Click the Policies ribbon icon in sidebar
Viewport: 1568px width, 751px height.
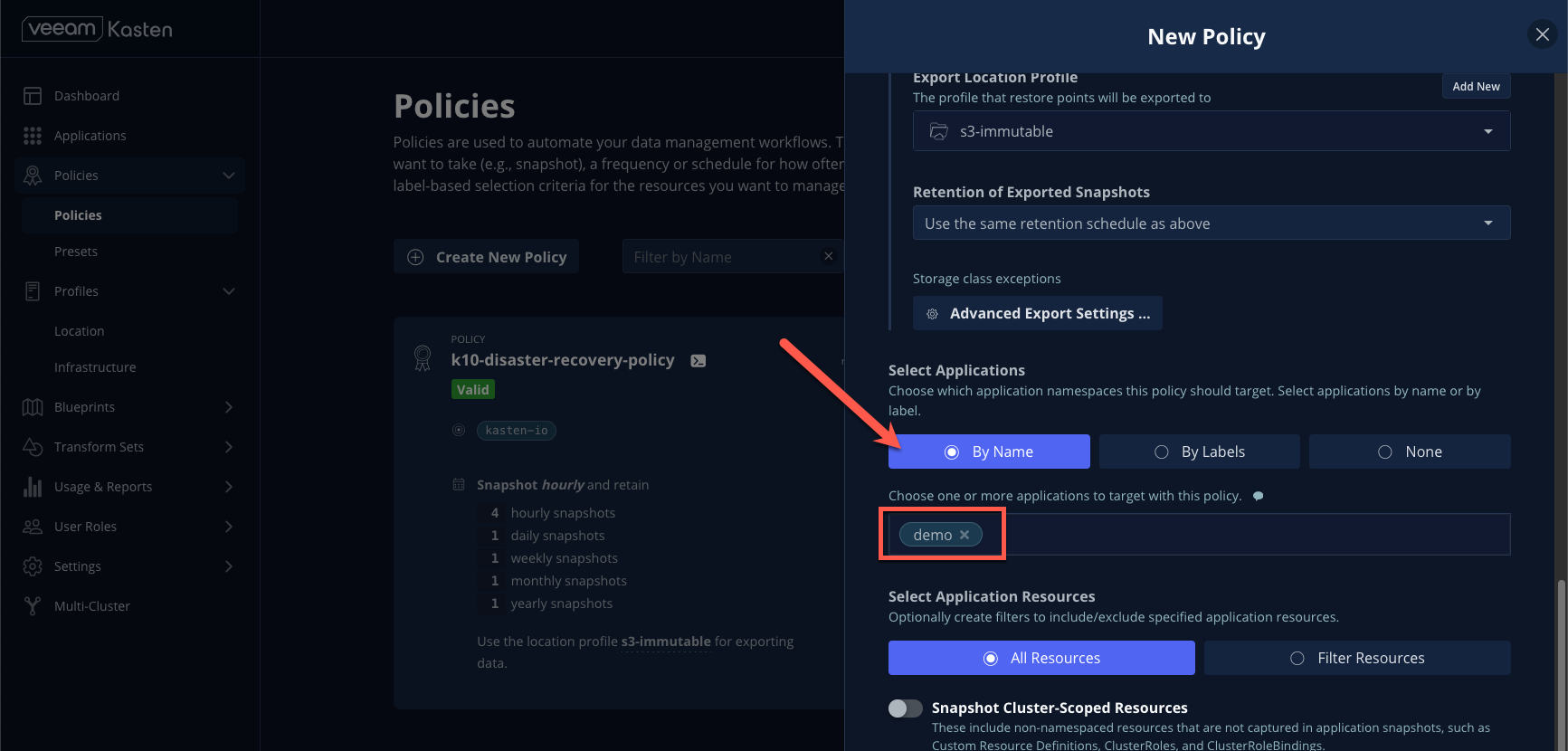(33, 176)
